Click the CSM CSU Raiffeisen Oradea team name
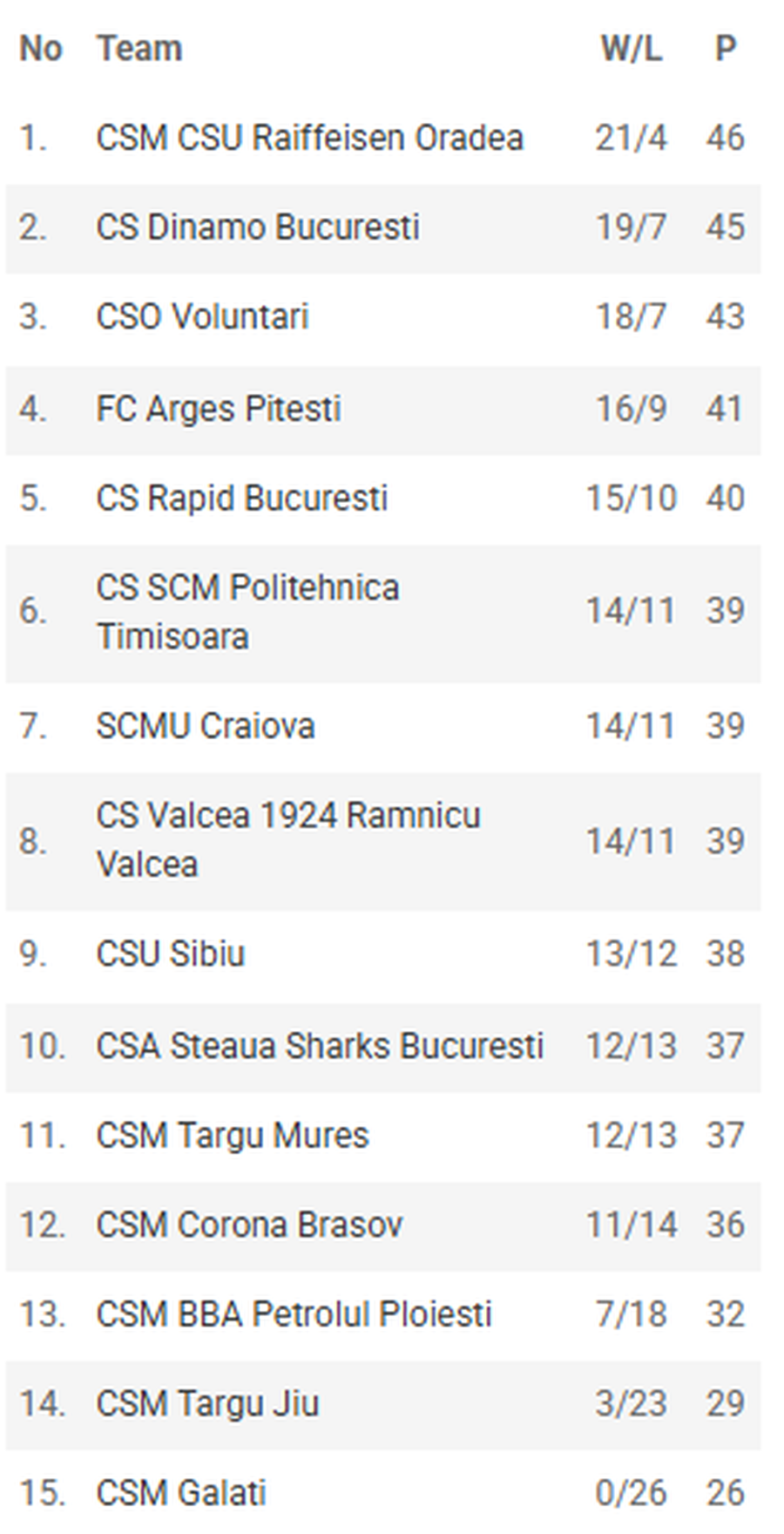784x1534 pixels. 309,138
